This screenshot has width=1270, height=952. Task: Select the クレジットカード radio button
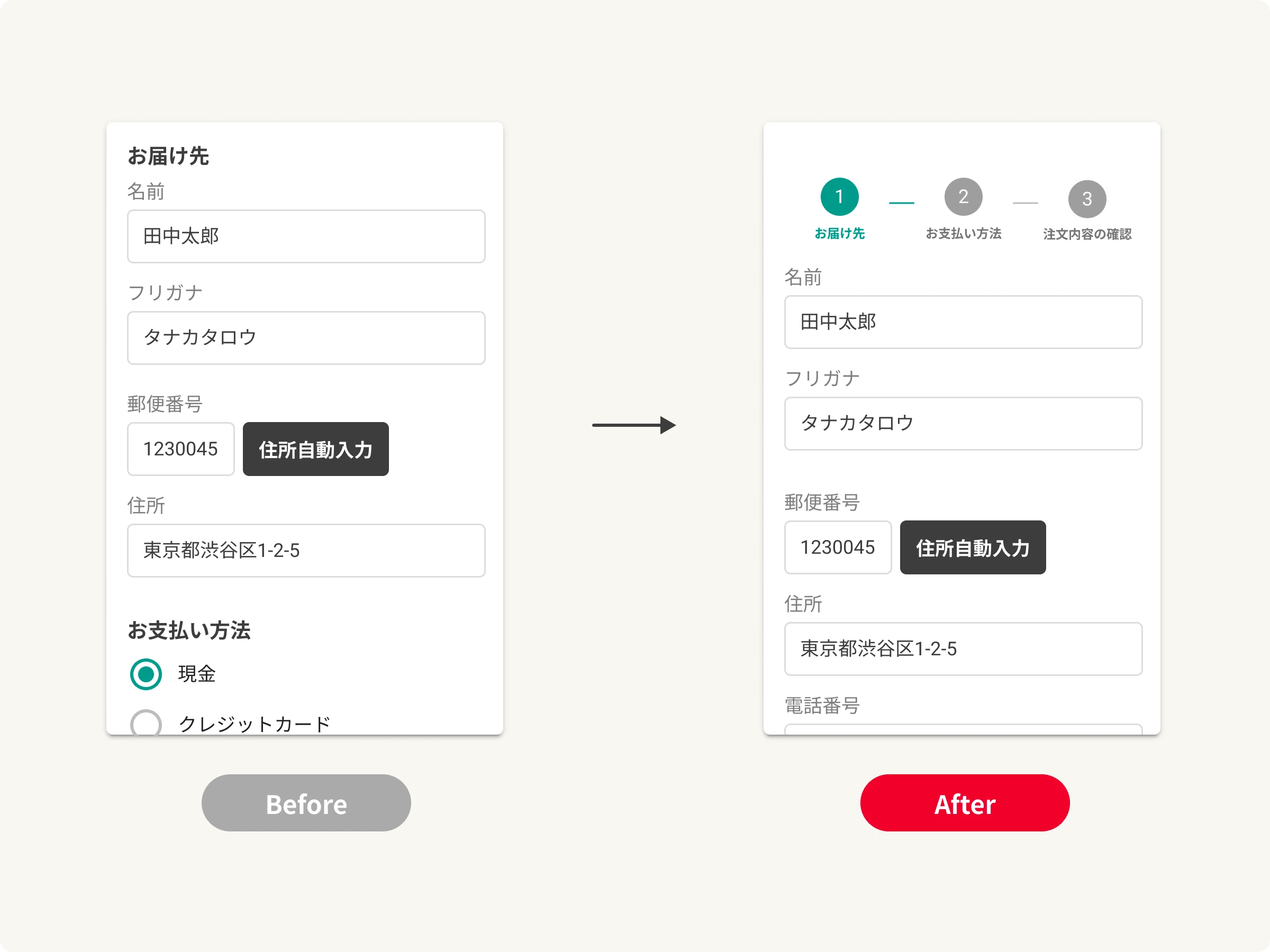[x=146, y=723]
